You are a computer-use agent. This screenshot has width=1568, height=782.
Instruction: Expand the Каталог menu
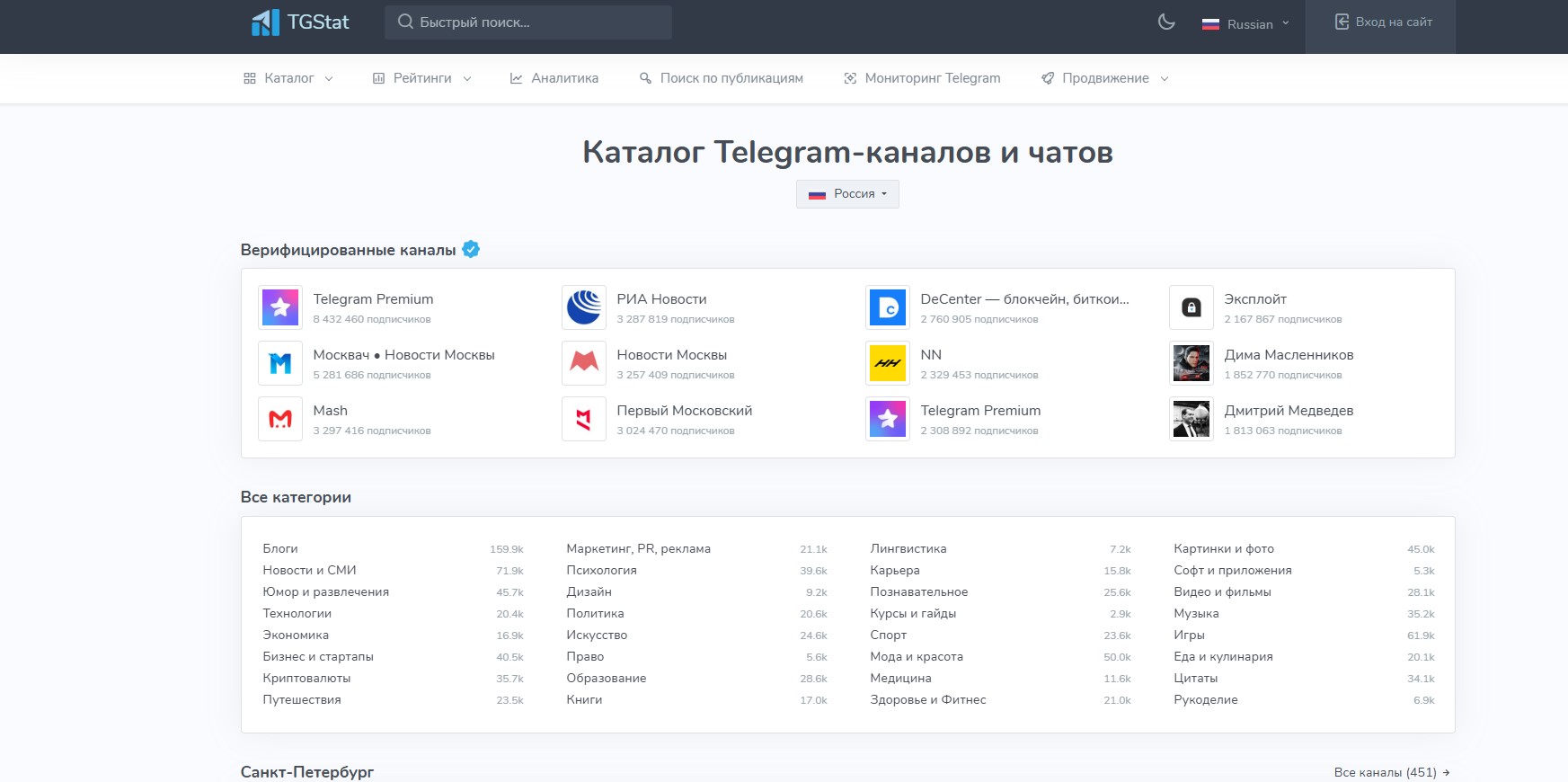pyautogui.click(x=288, y=78)
